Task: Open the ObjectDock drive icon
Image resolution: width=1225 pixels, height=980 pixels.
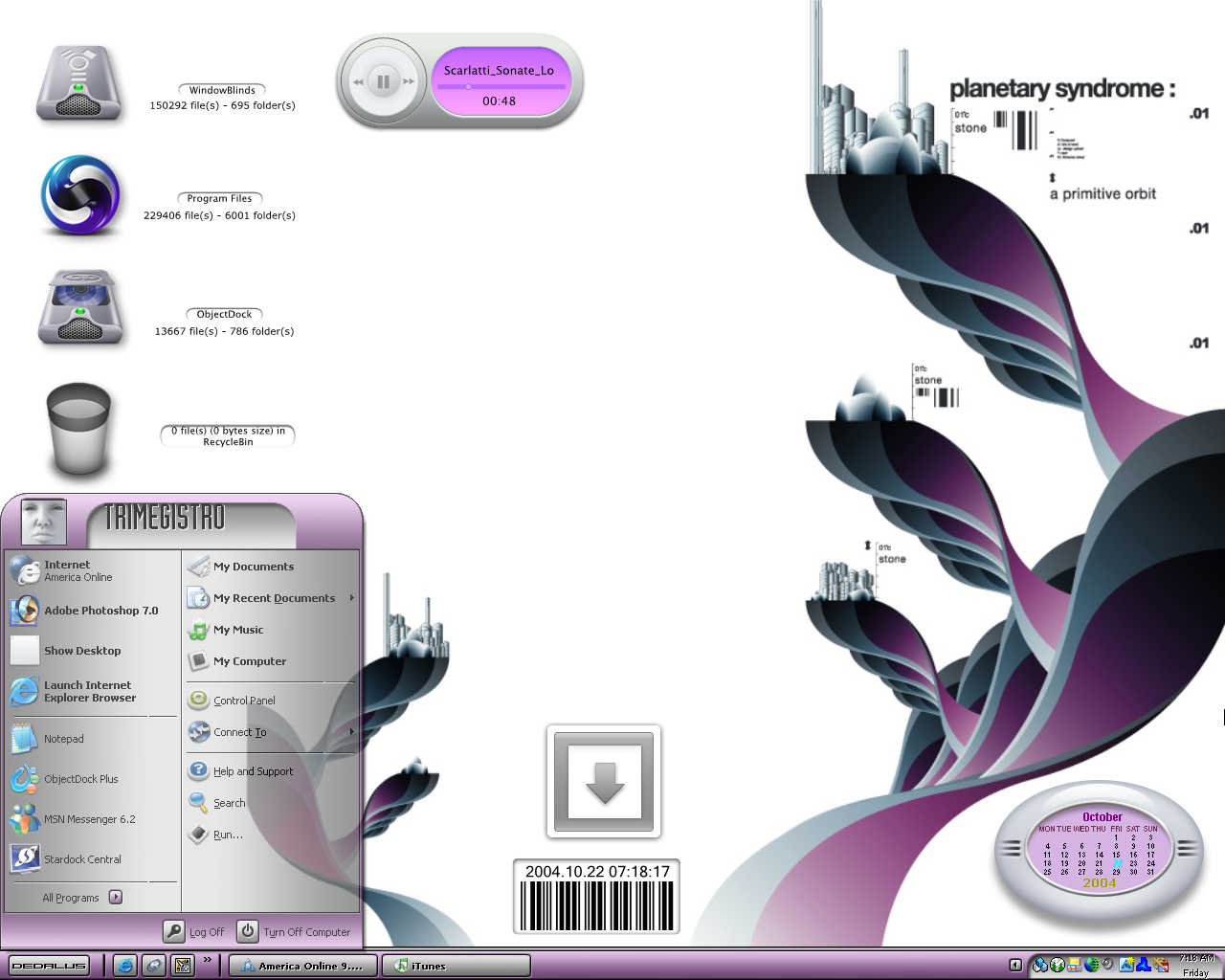Action: point(80,307)
